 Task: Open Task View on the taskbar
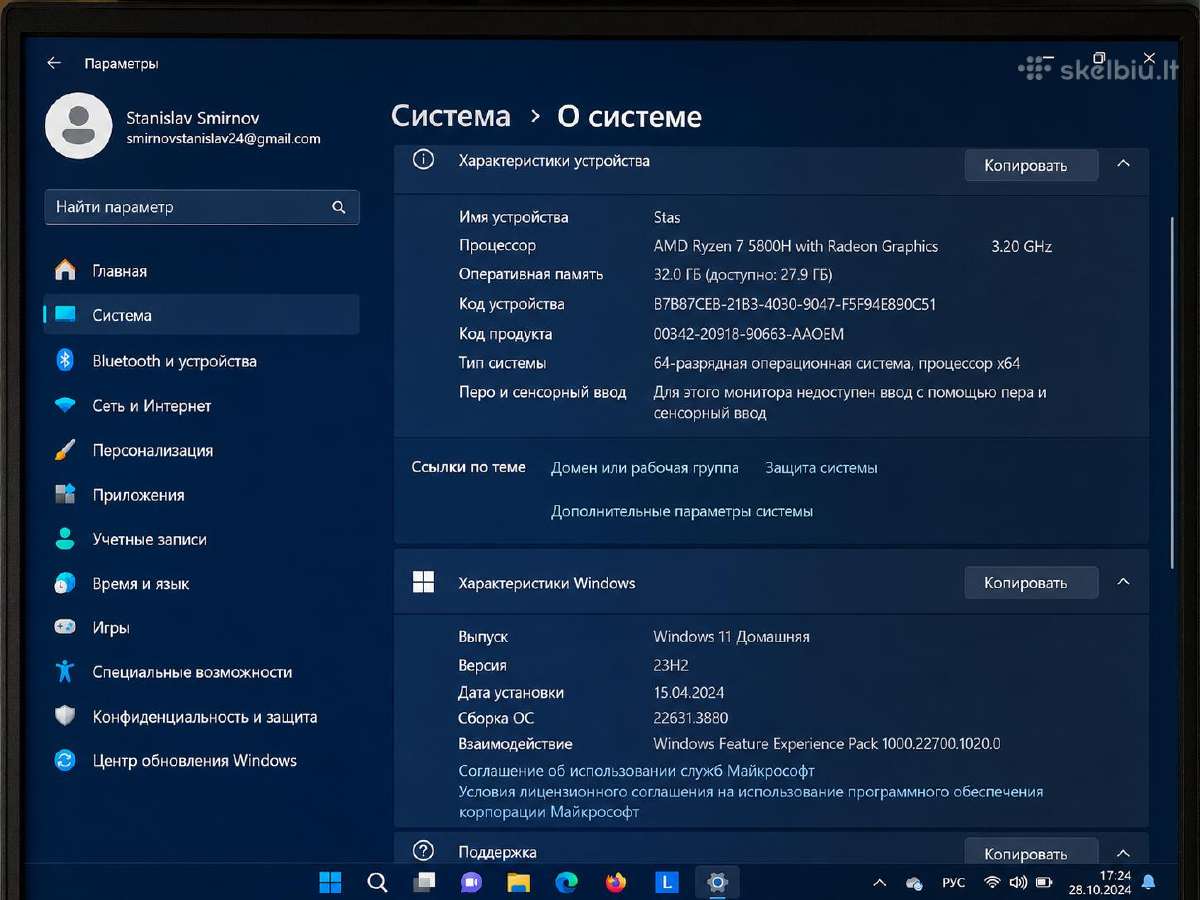(x=424, y=882)
